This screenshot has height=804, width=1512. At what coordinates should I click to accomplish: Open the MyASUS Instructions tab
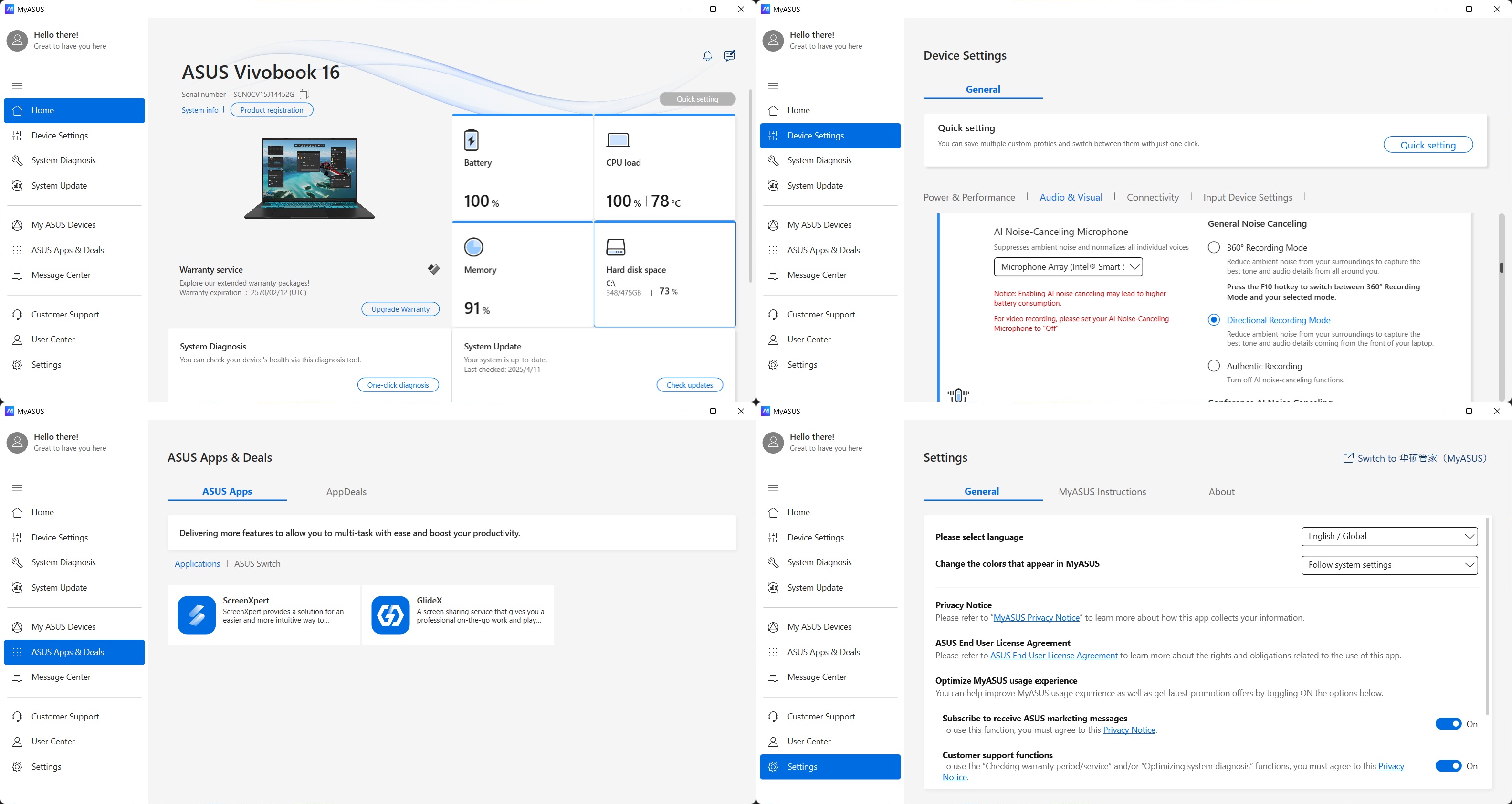[1102, 492]
